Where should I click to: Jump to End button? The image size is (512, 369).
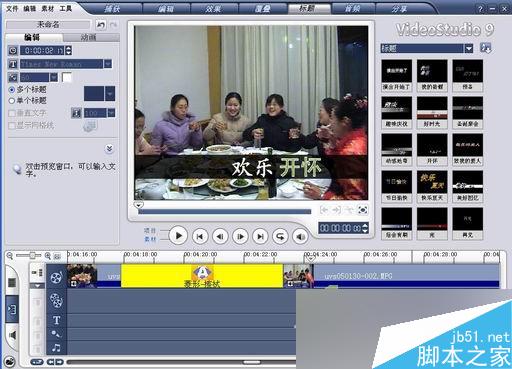[260, 236]
